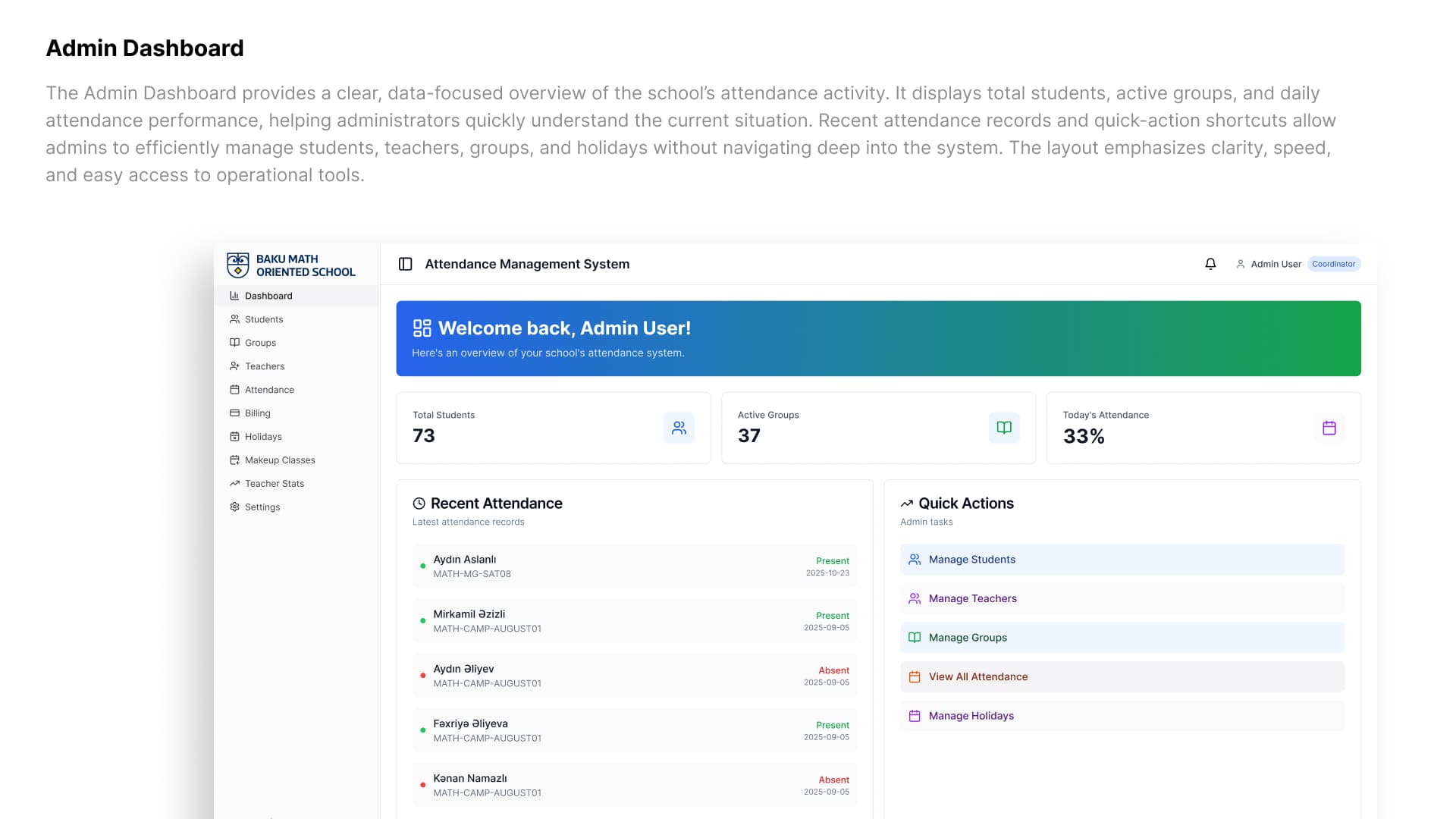Viewport: 1456px width, 819px height.
Task: Go to Groups in the sidebar
Action: pos(260,343)
